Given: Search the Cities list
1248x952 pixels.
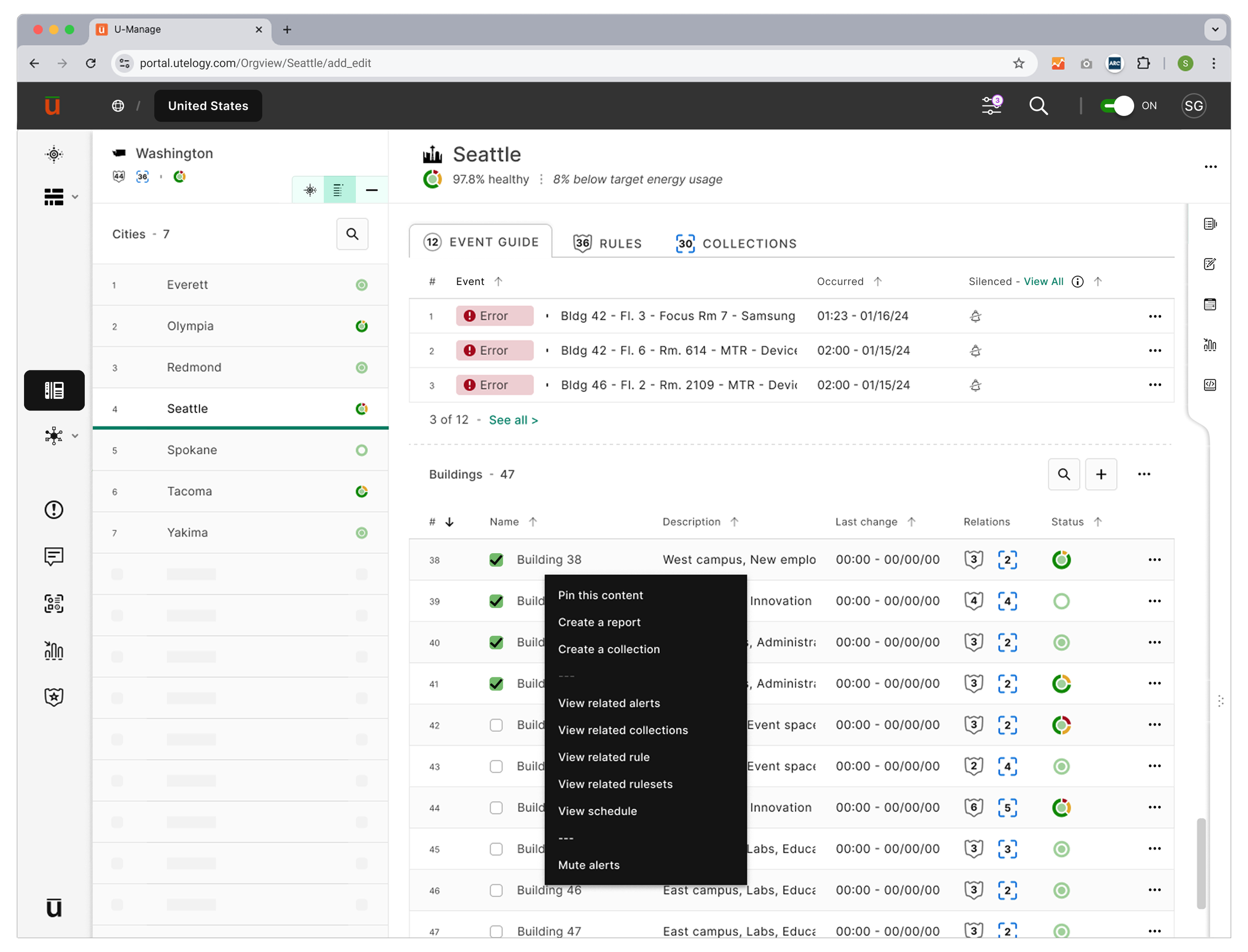Looking at the screenshot, I should (x=352, y=234).
